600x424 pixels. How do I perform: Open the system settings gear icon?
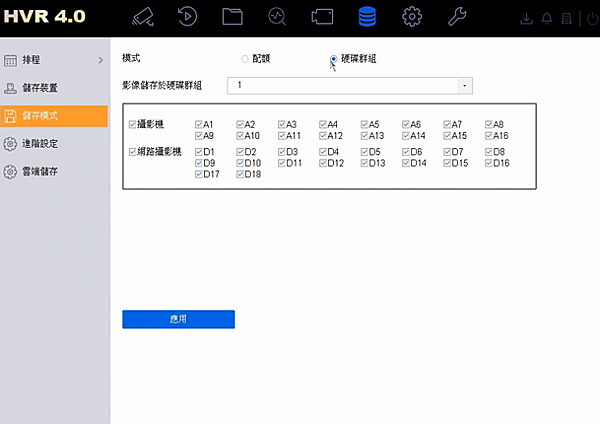pos(412,17)
